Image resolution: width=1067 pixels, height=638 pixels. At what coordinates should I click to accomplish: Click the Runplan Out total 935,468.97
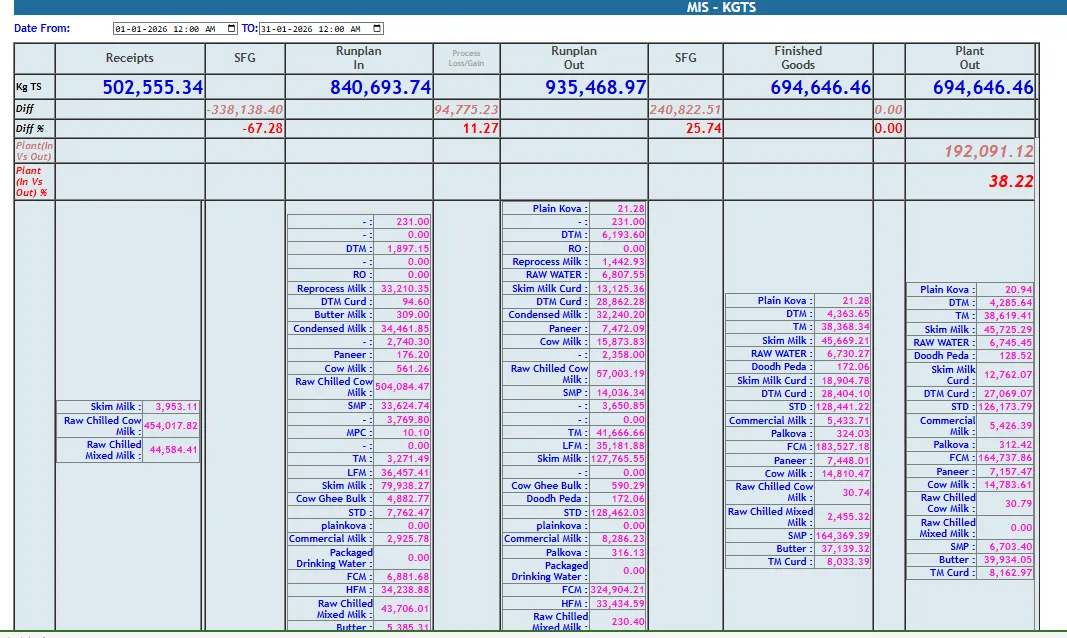click(x=595, y=87)
